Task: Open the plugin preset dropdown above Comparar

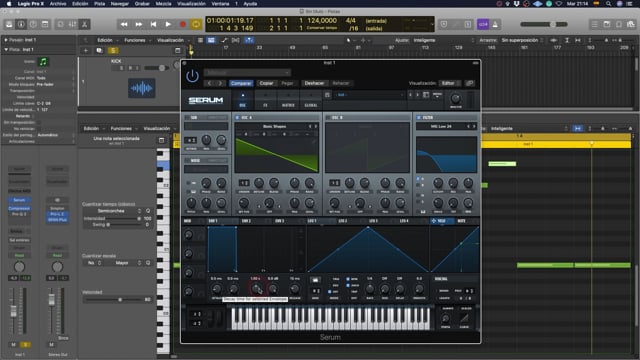Action: point(247,73)
